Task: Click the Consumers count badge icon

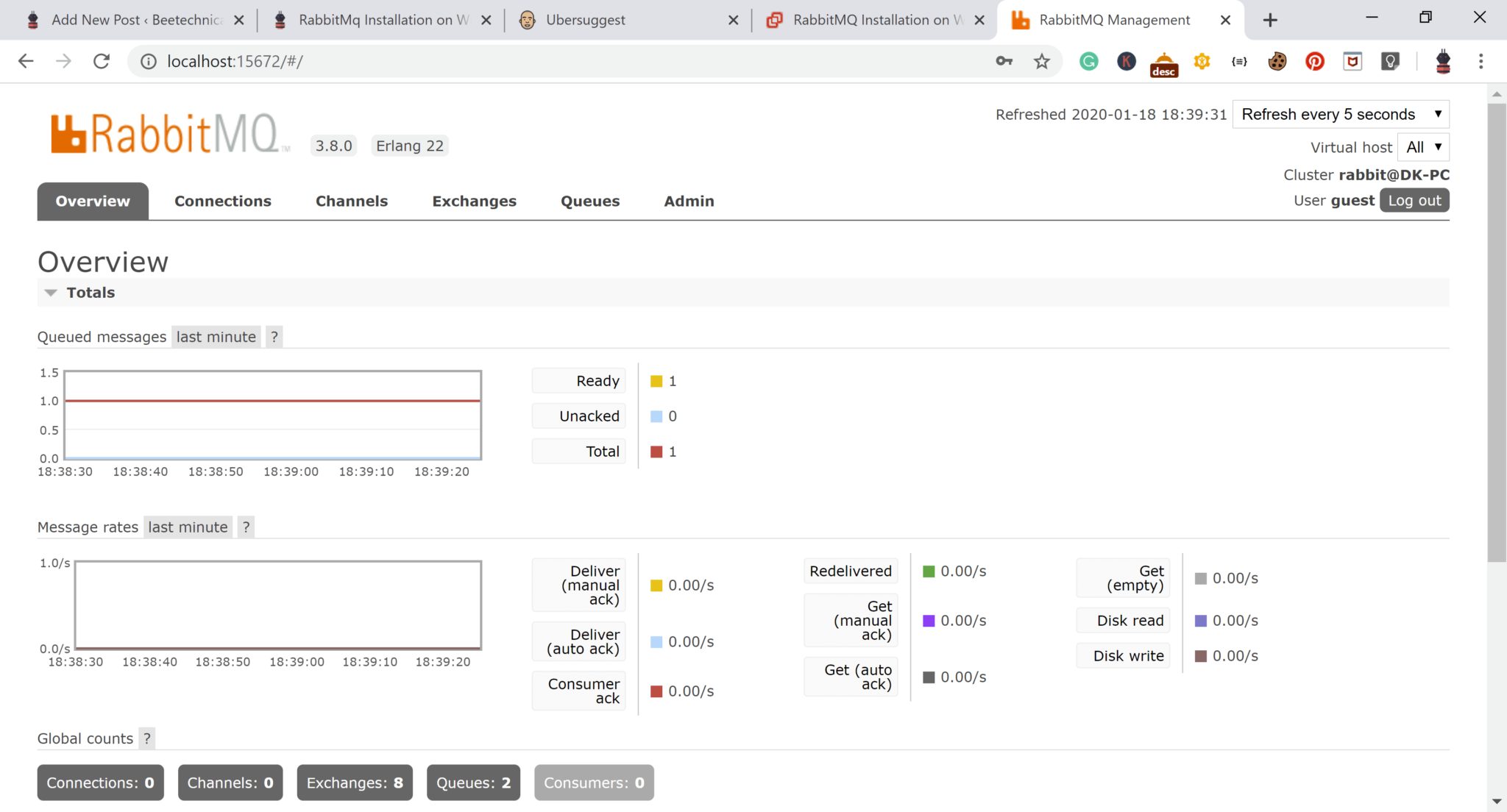Action: coord(594,783)
